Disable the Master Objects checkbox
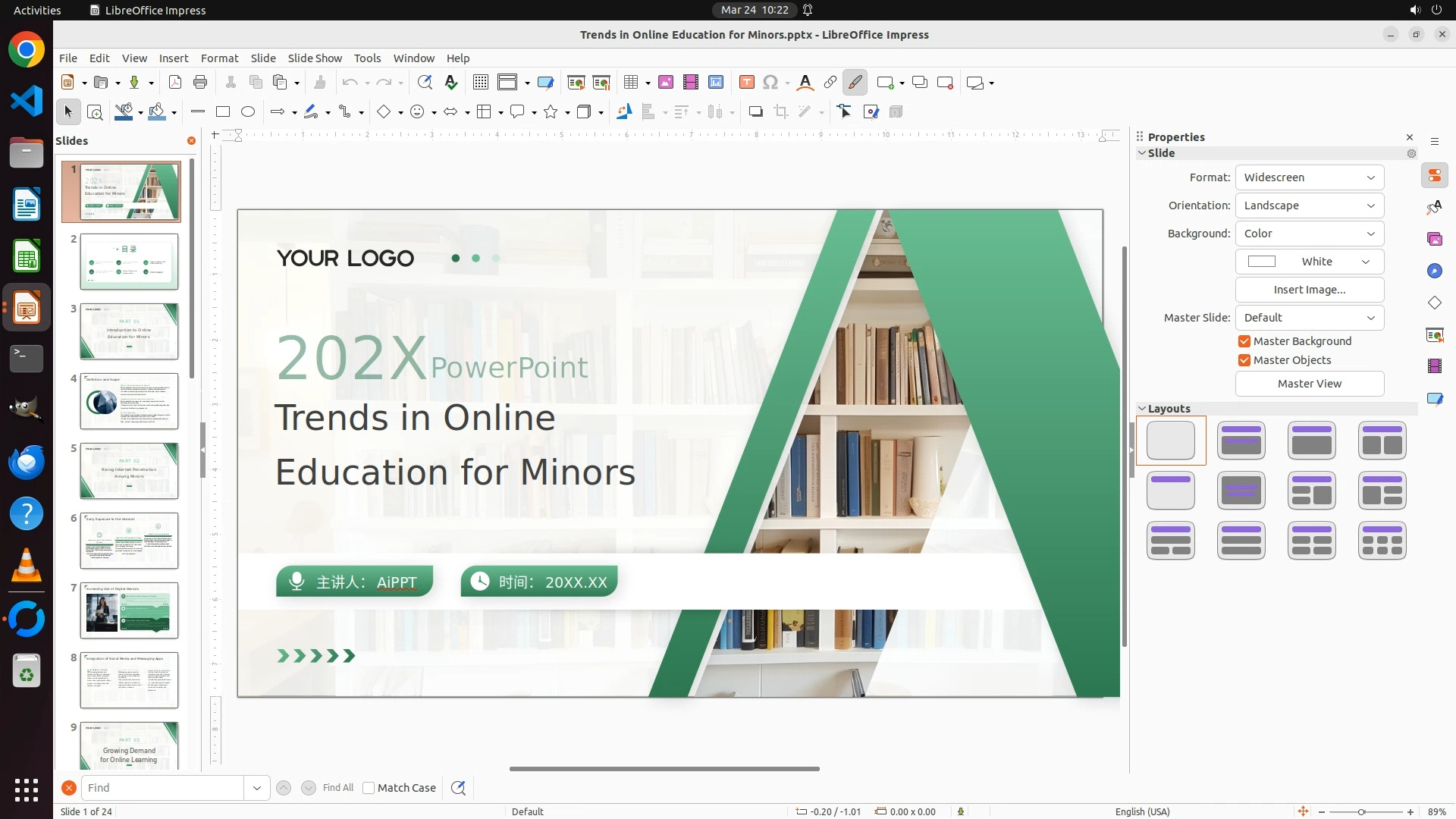This screenshot has width=1456, height=819. [1244, 360]
